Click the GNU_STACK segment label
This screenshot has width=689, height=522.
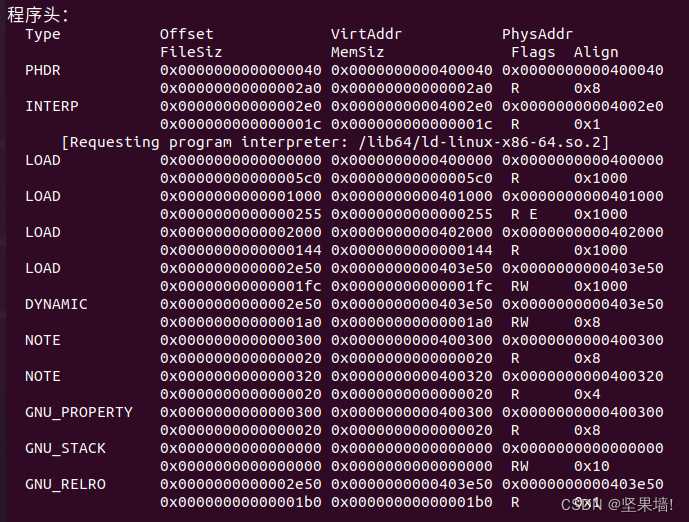(65, 449)
